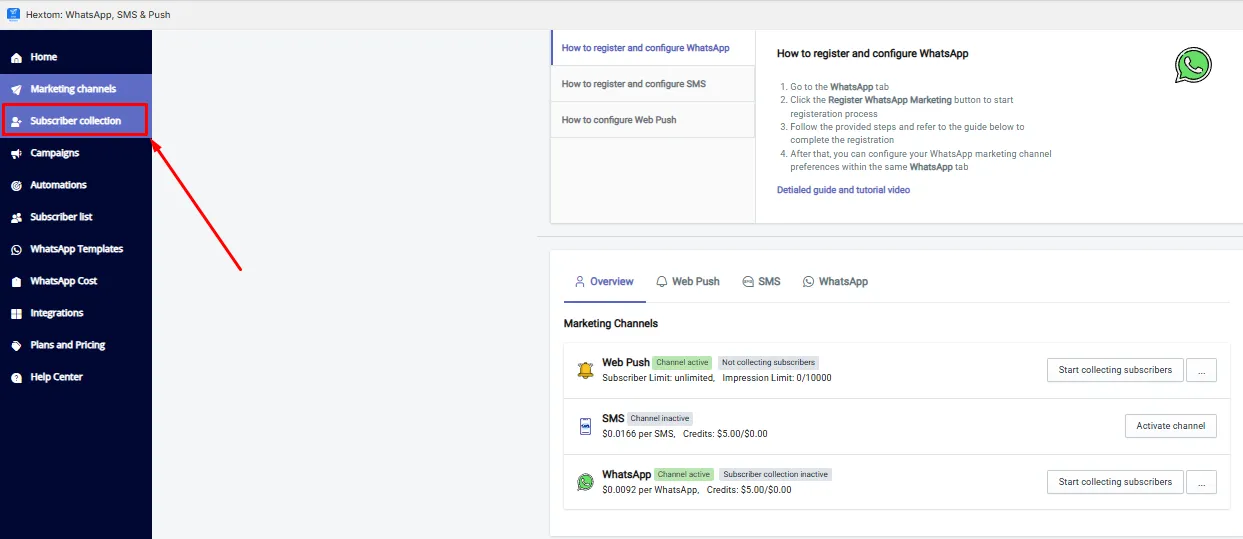Click the Subscriber collection person icon
The image size is (1243, 539).
click(16, 121)
